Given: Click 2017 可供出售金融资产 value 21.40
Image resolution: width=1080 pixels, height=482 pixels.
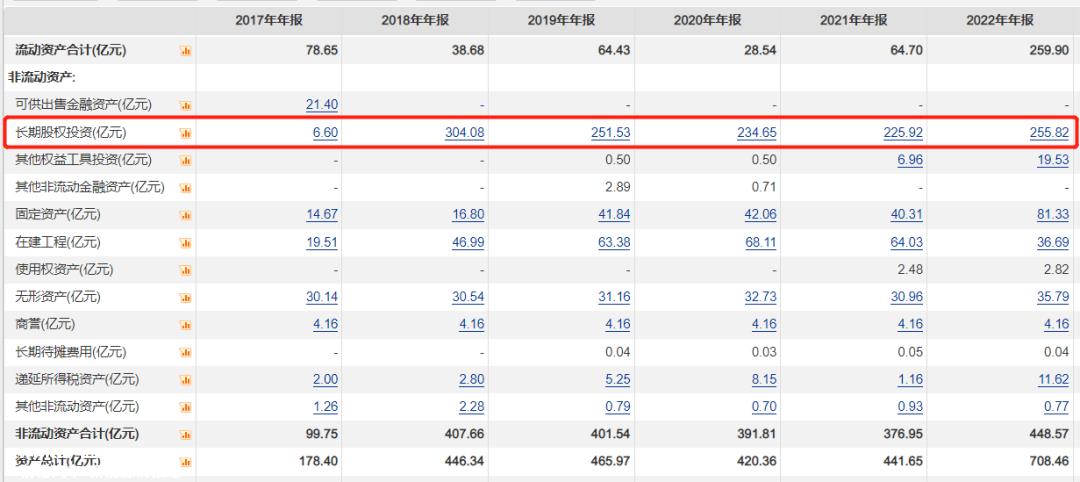Looking at the screenshot, I should pyautogui.click(x=322, y=105).
